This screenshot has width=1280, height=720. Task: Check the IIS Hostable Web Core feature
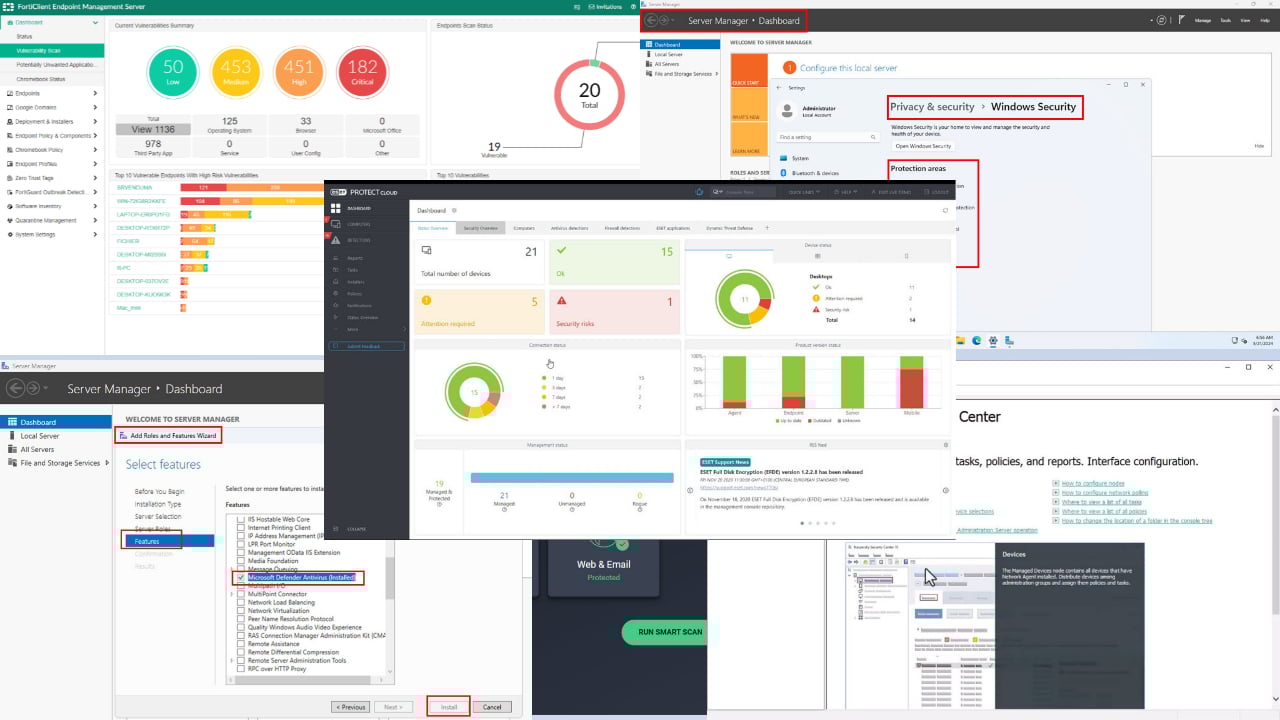(x=240, y=519)
